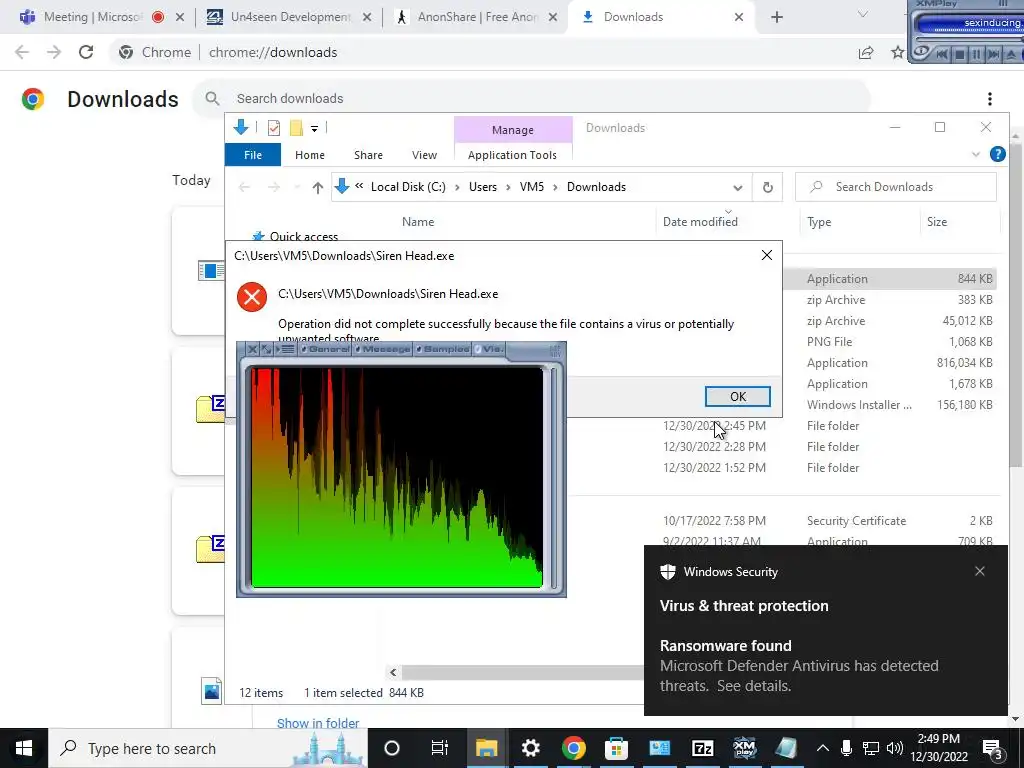Pause playback in XMPlay
This screenshot has width=1024, height=768.
(977, 54)
